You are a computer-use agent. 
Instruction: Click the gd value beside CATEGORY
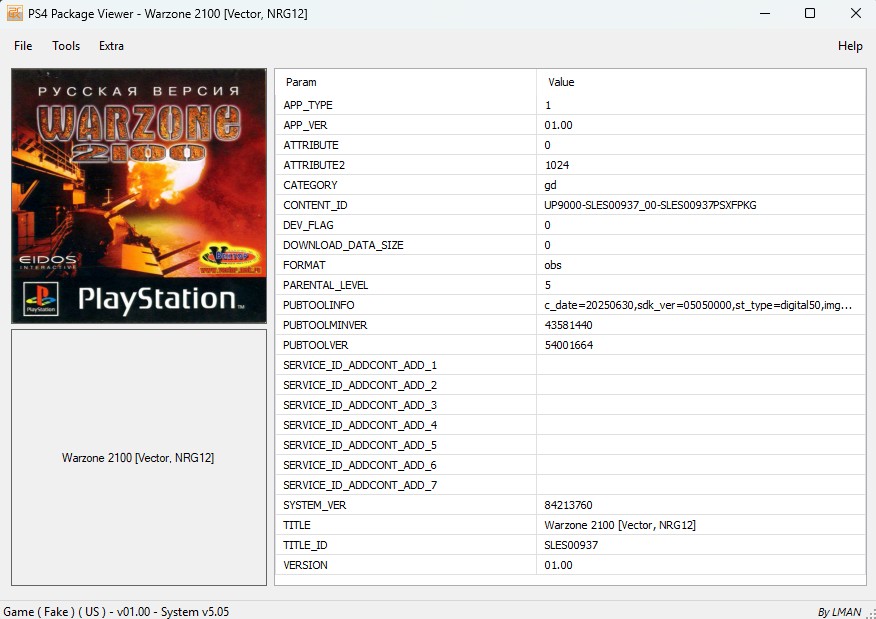[550, 185]
